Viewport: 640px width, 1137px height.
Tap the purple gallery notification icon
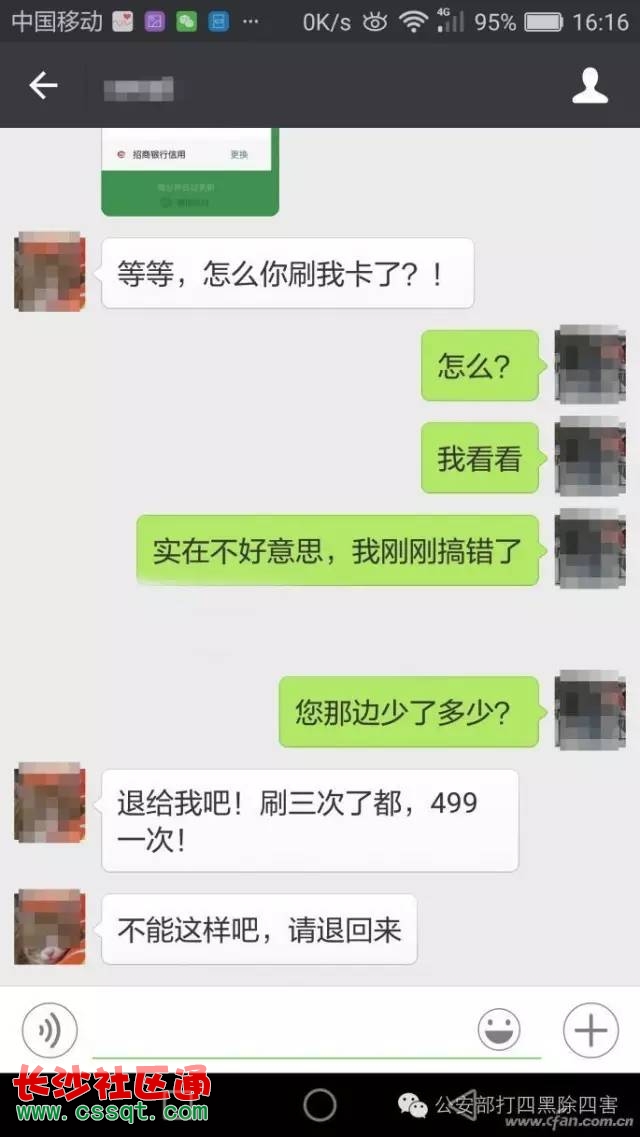tap(154, 22)
